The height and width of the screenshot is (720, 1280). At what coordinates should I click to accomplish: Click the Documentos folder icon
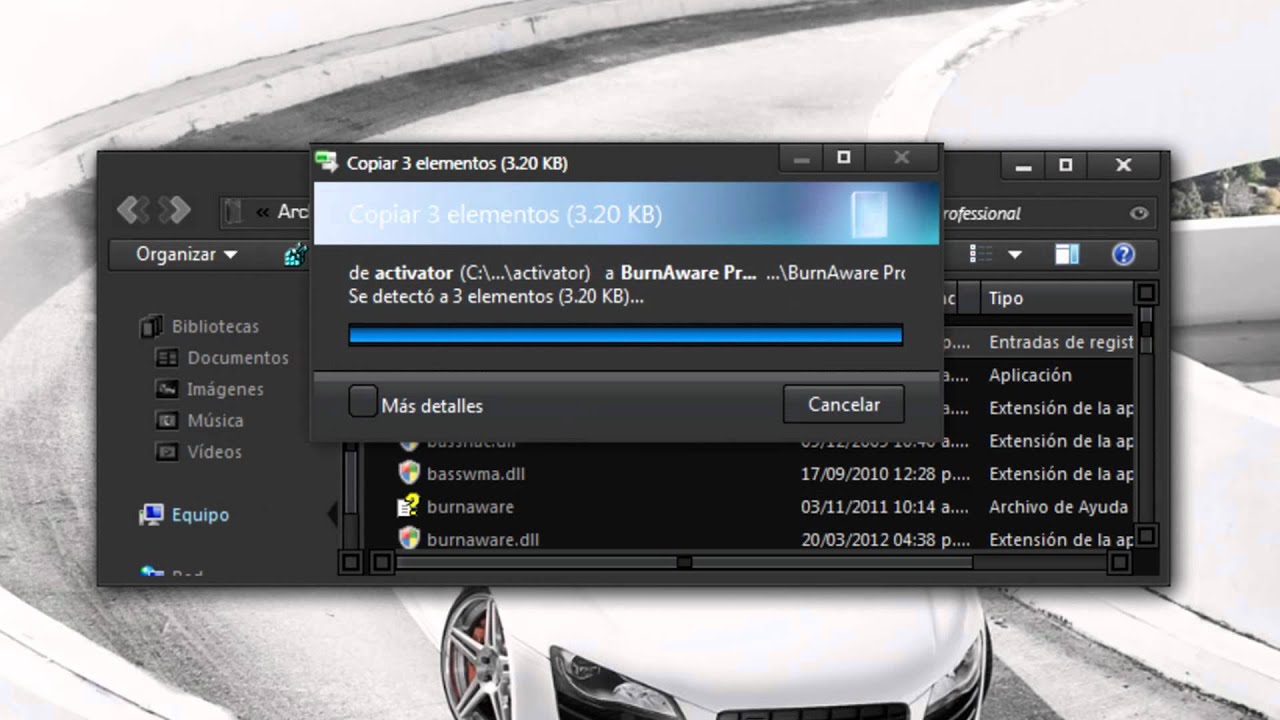(x=168, y=357)
